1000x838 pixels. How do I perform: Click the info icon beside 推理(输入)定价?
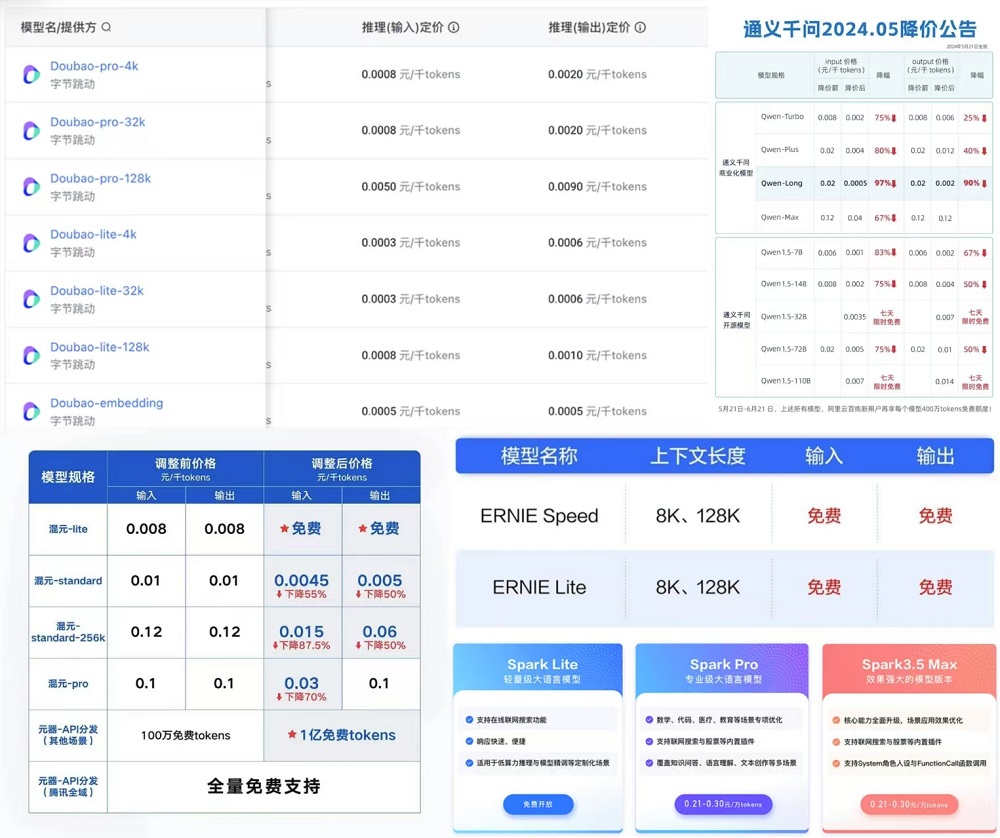click(x=452, y=28)
